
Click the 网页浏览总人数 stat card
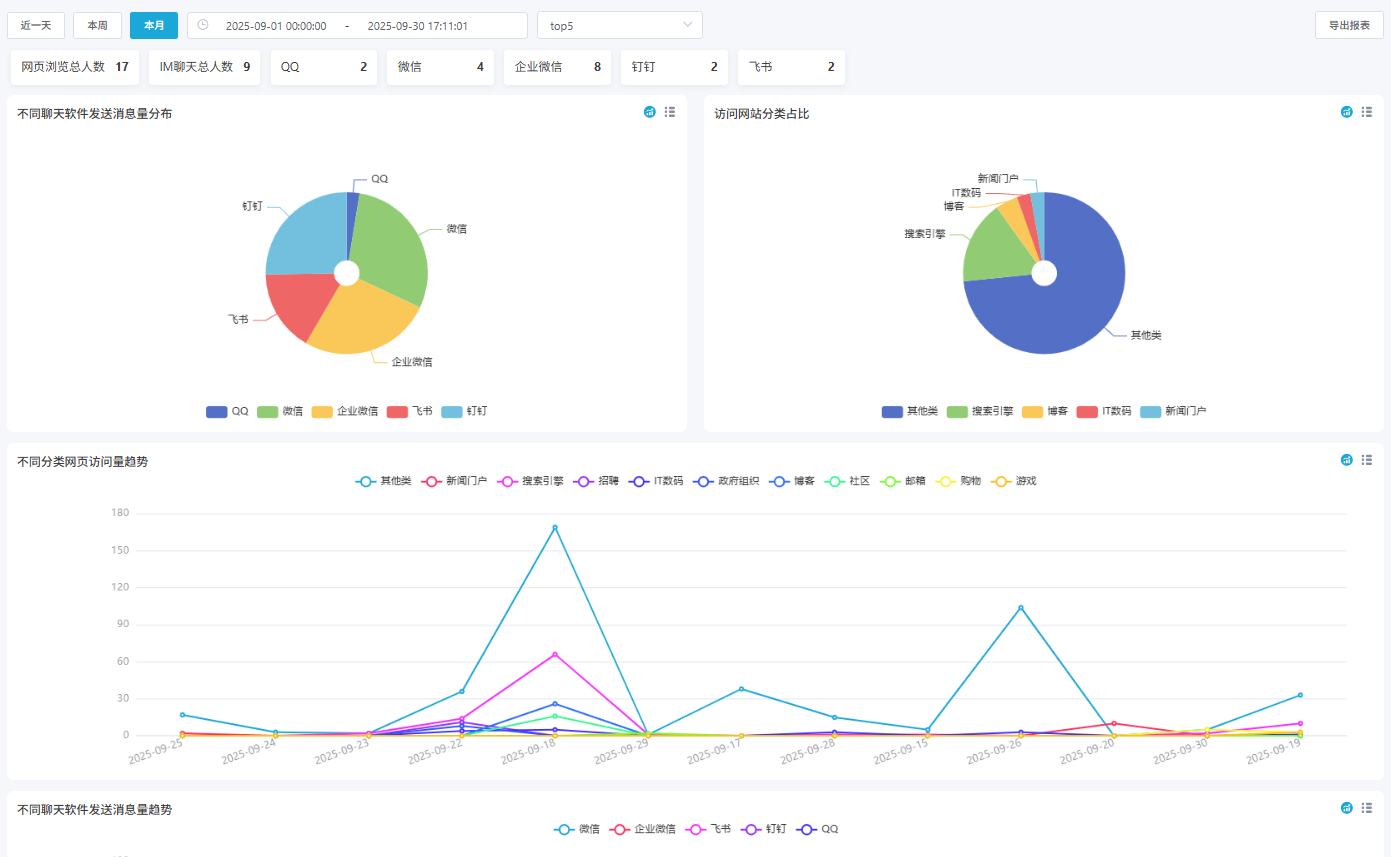coord(75,67)
